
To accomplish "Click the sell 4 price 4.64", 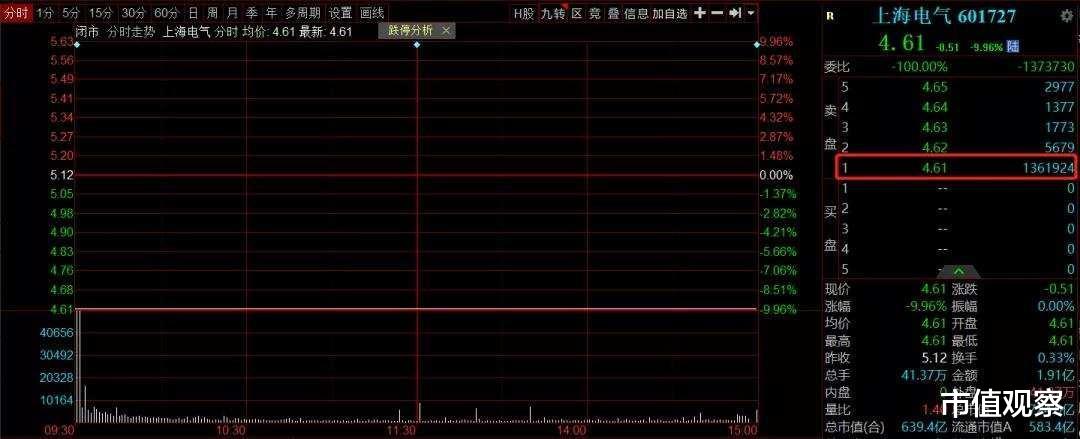I will pos(936,107).
